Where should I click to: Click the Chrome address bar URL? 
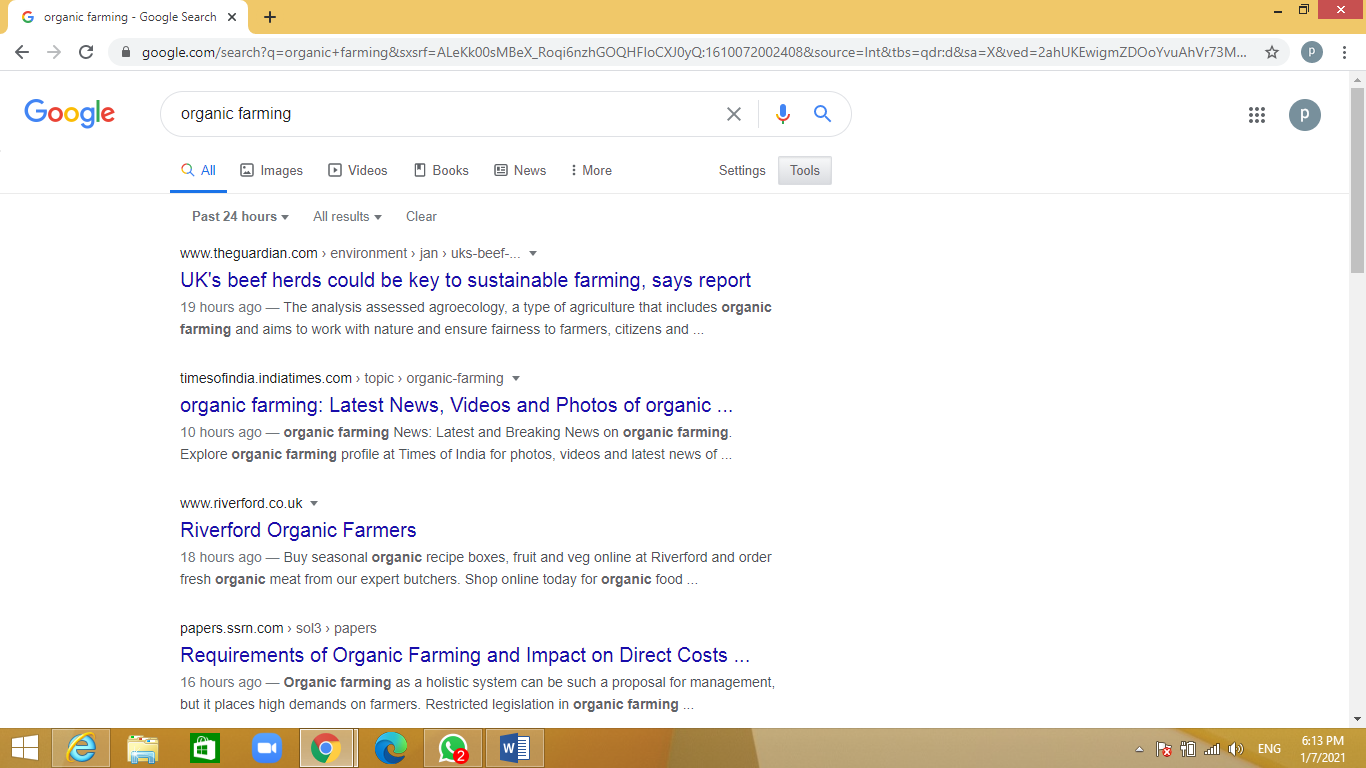[694, 52]
